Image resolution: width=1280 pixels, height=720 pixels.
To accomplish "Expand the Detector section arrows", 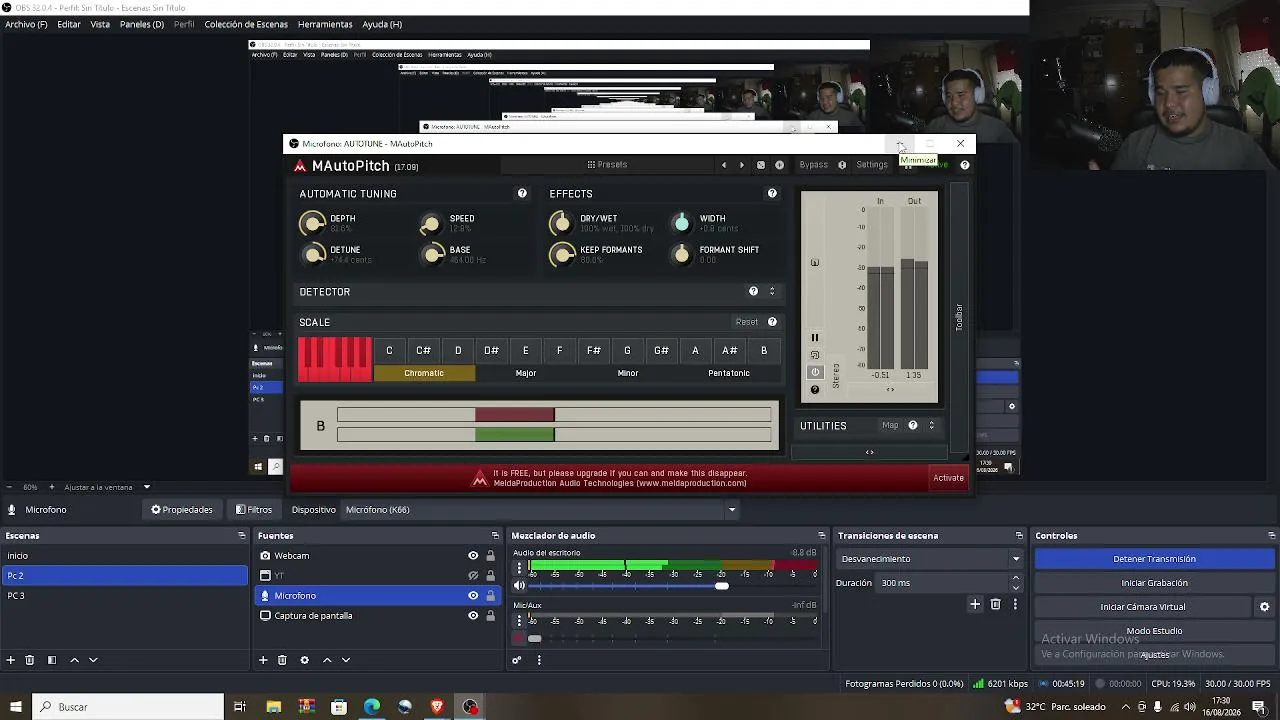I will (771, 292).
